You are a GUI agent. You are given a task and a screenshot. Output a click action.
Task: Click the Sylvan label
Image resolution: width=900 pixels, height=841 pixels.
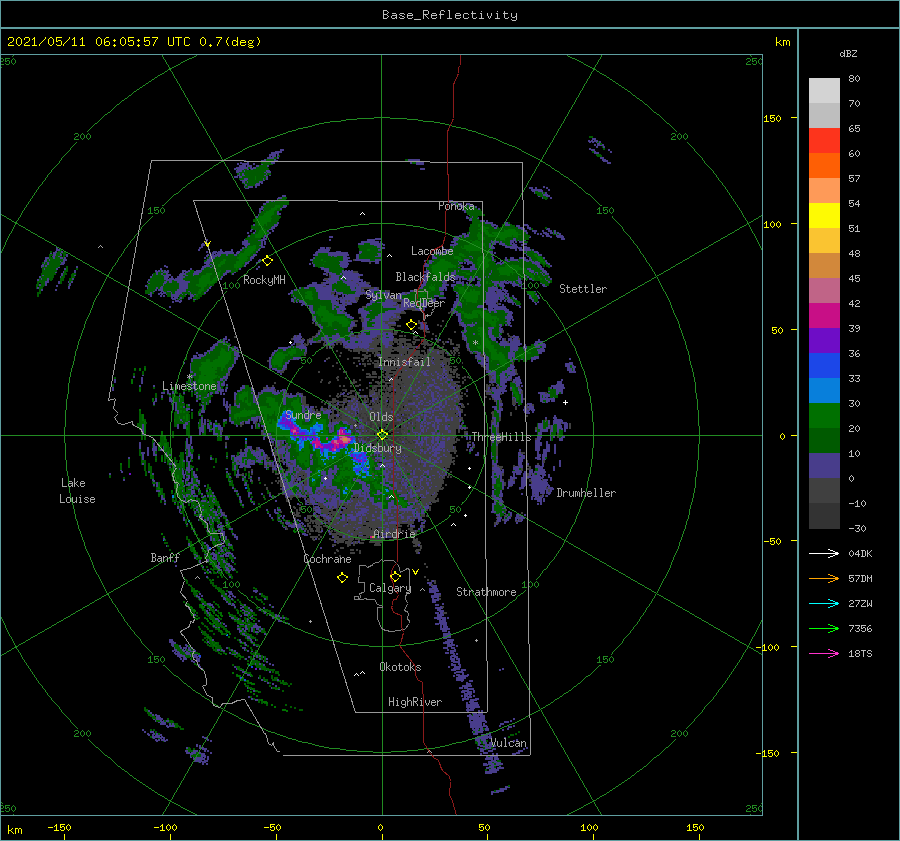(x=383, y=295)
